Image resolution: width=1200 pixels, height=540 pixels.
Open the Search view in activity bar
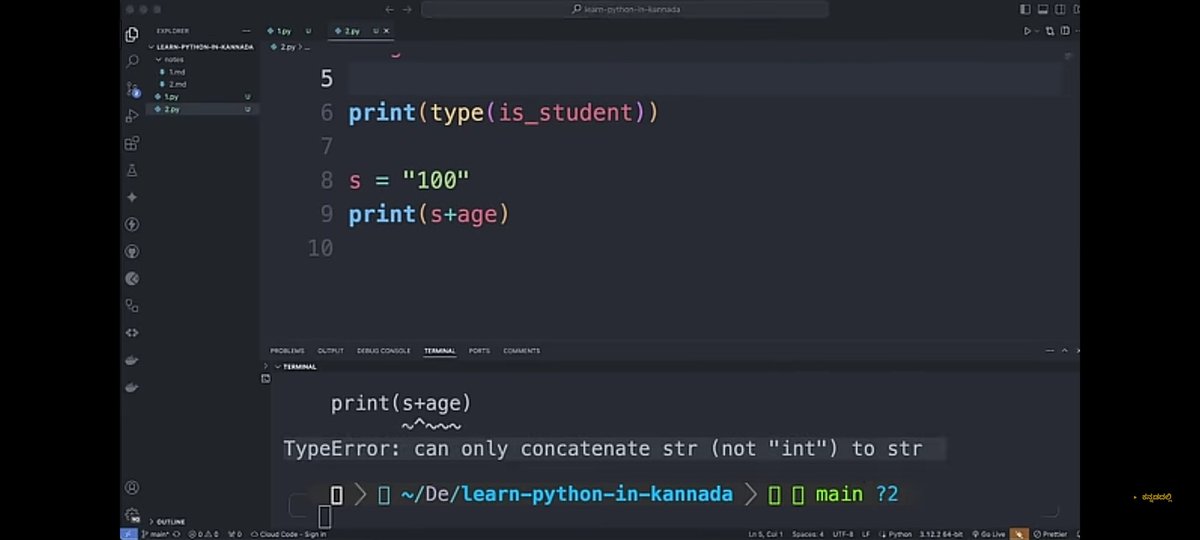132,61
